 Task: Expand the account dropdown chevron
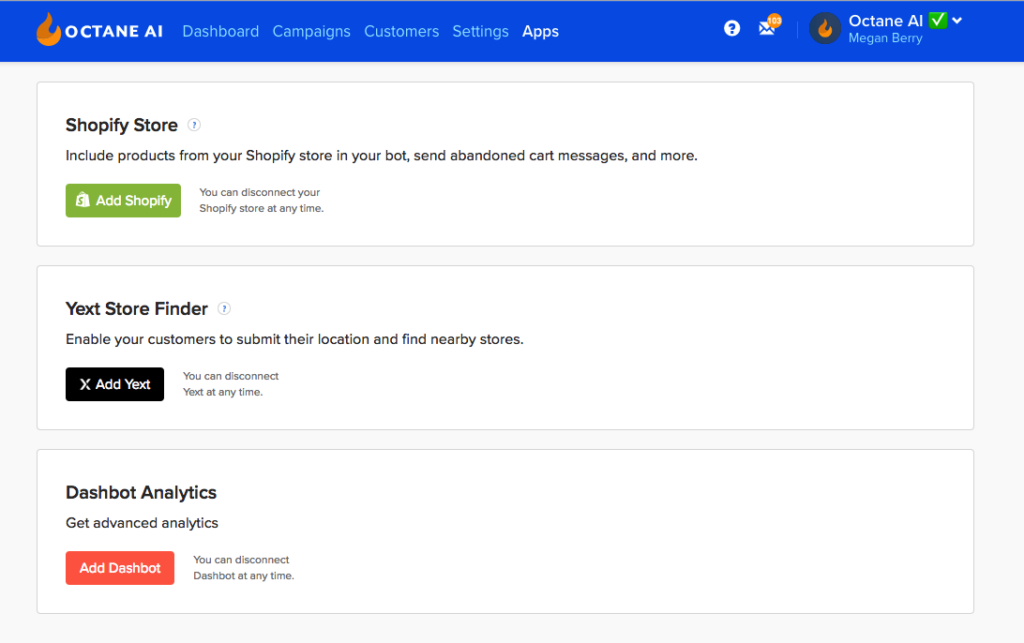click(957, 21)
